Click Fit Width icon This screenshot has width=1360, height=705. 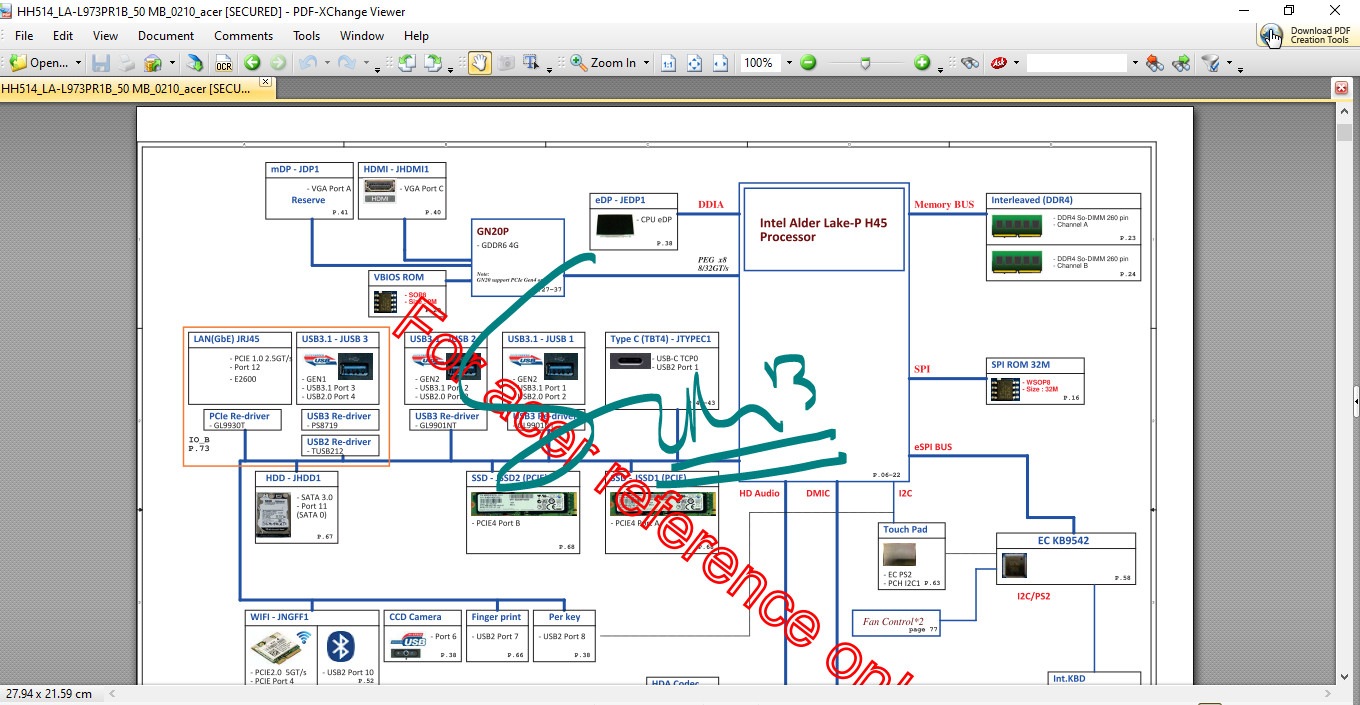[720, 63]
